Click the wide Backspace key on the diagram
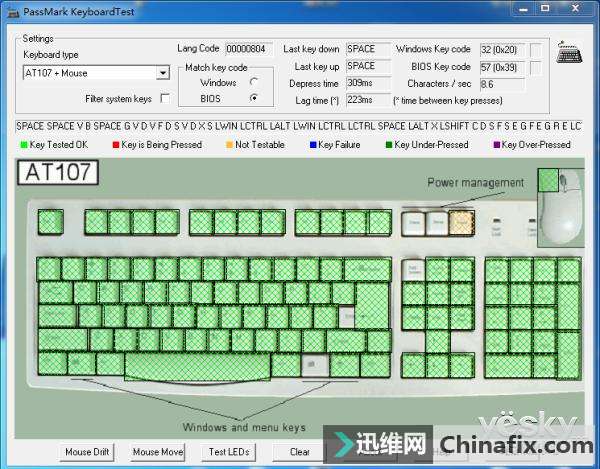Viewport: 600px width, 469px height. 368,269
